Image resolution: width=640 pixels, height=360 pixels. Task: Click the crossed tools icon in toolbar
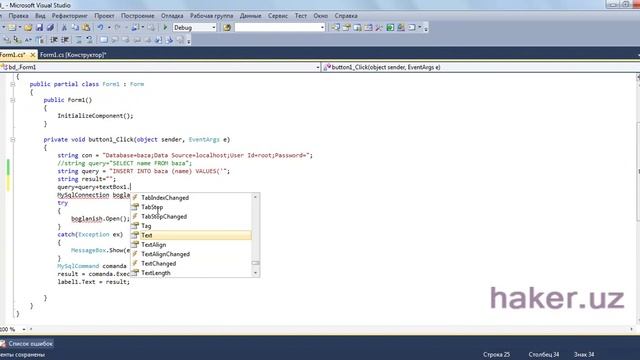379,27
